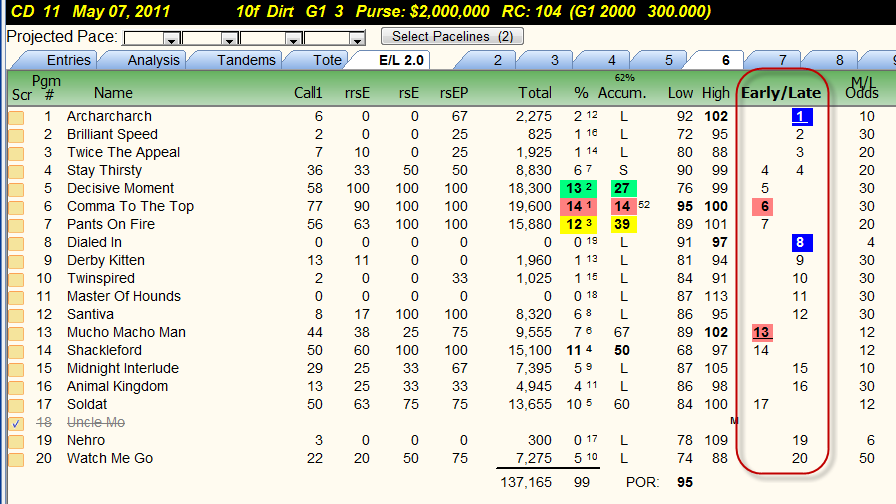Switch to the Analysis tab

[153, 60]
